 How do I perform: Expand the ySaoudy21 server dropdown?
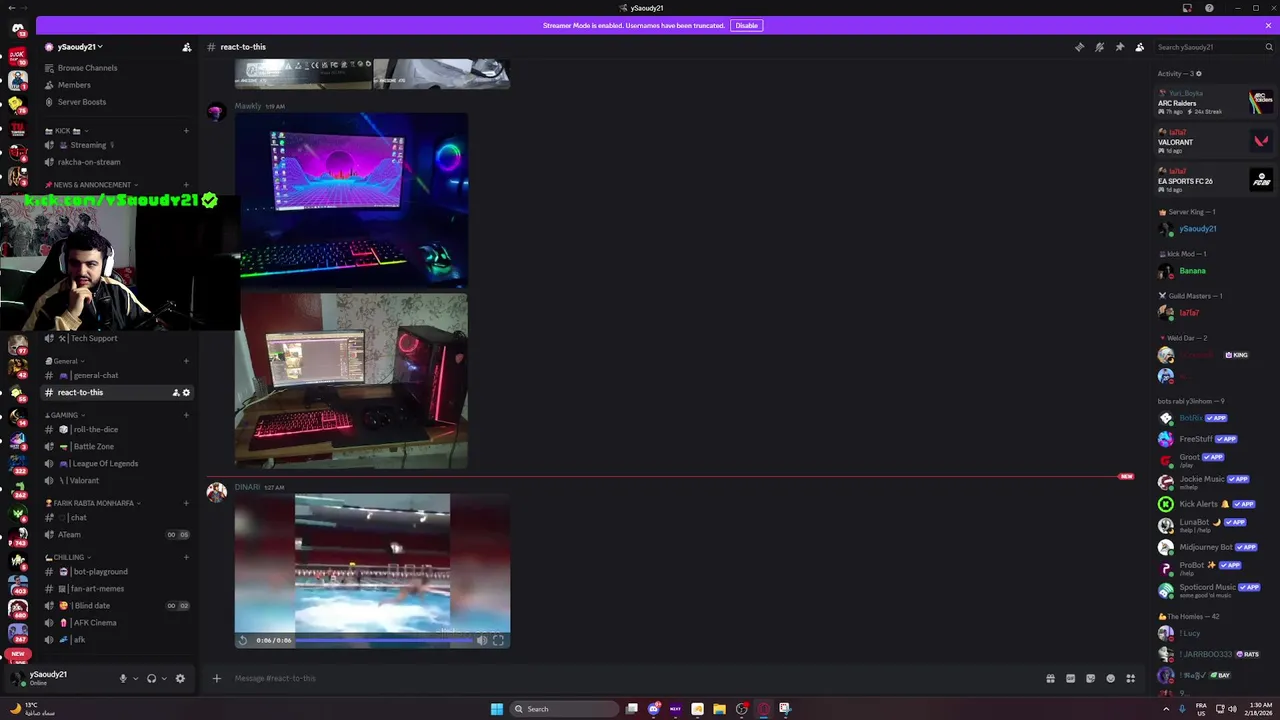tap(80, 47)
